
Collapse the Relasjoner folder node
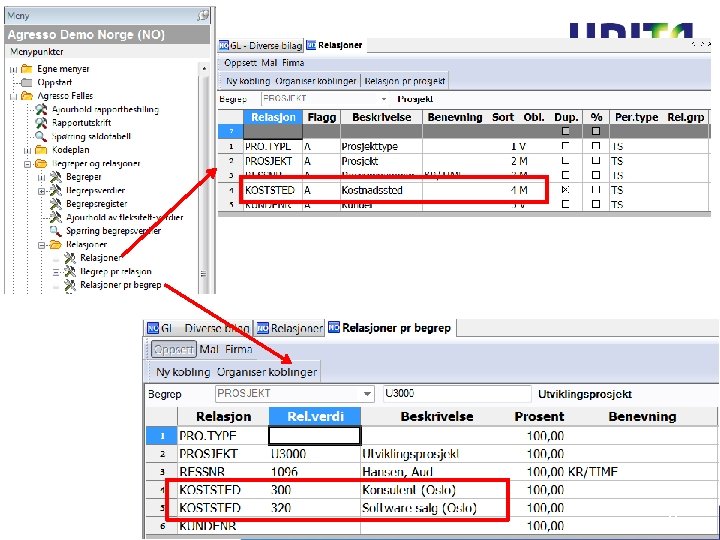coord(42,245)
